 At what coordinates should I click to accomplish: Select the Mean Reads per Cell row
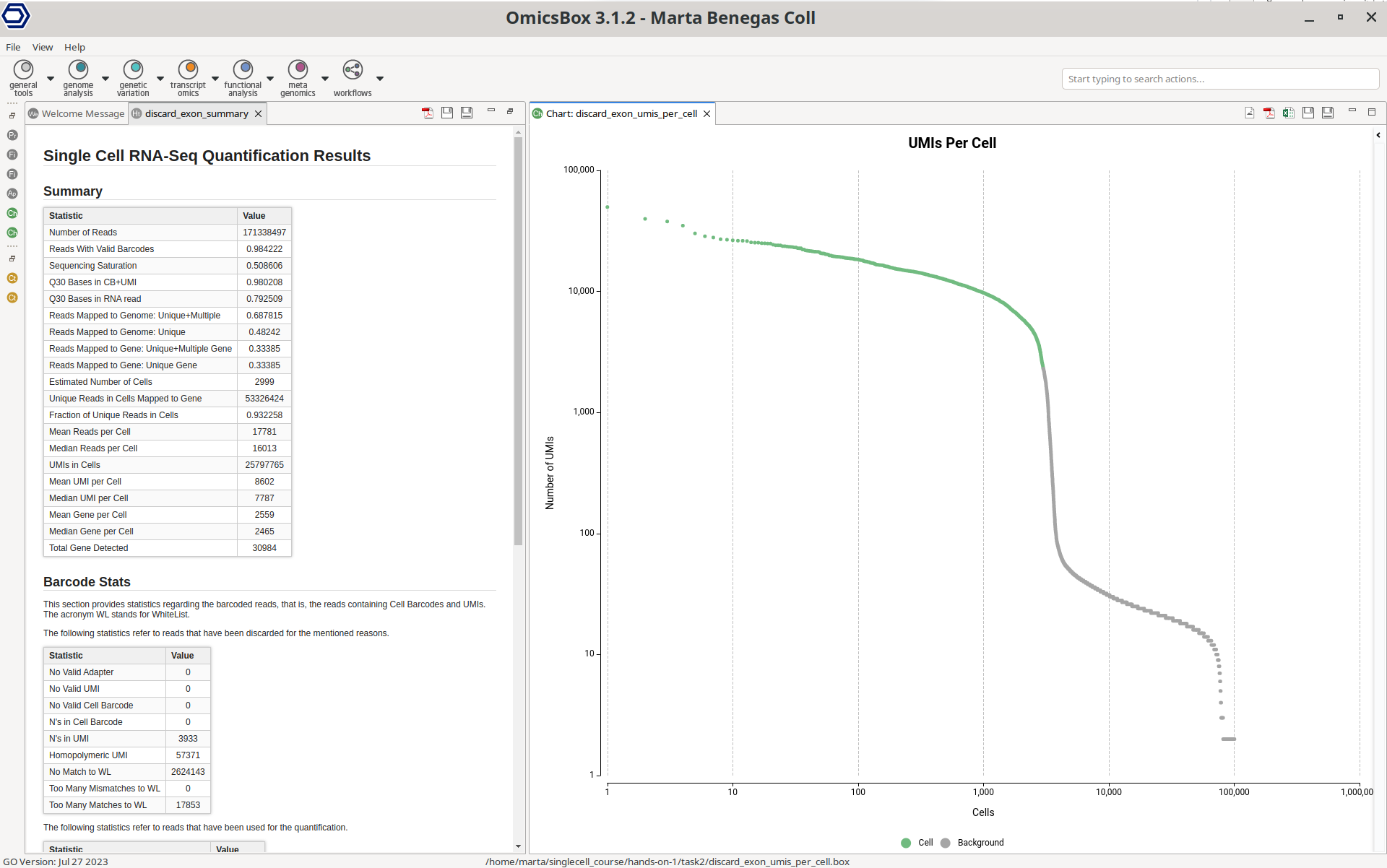coord(168,432)
